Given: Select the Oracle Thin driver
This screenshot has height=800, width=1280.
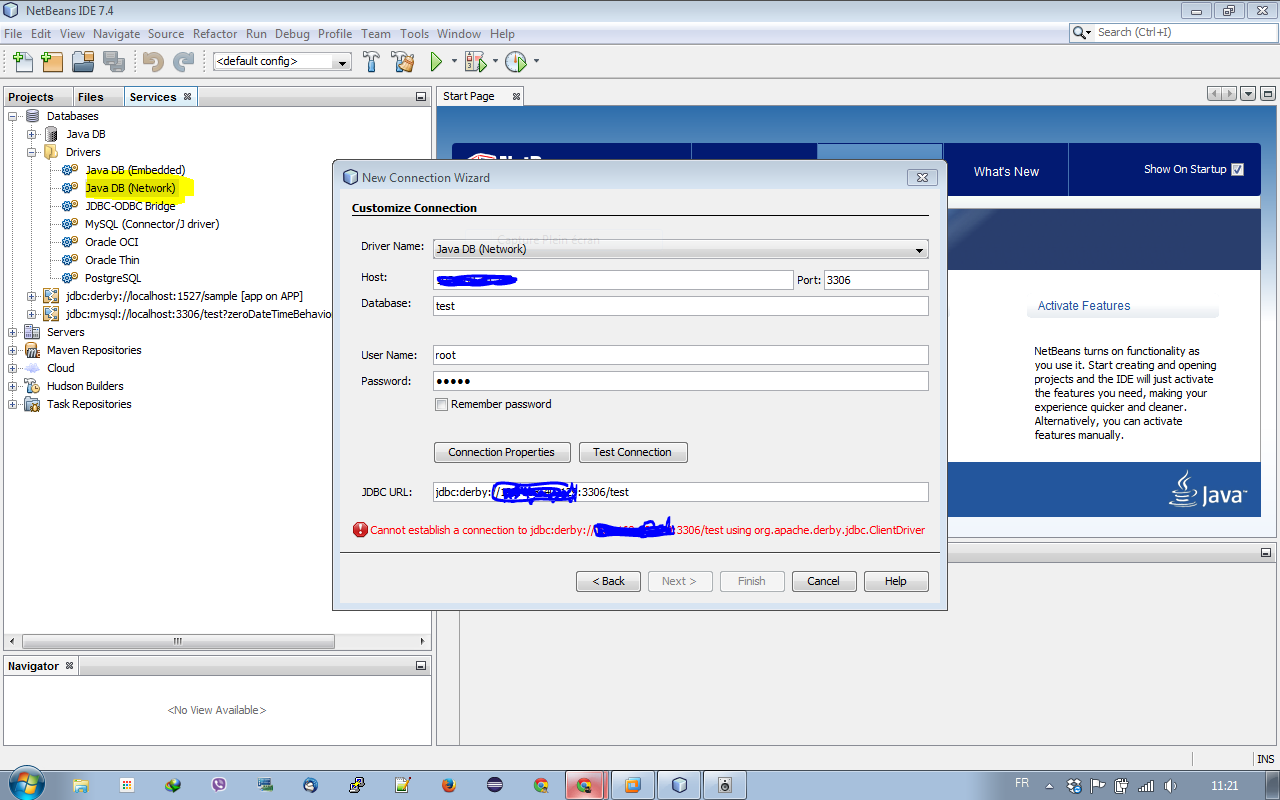Looking at the screenshot, I should (112, 260).
